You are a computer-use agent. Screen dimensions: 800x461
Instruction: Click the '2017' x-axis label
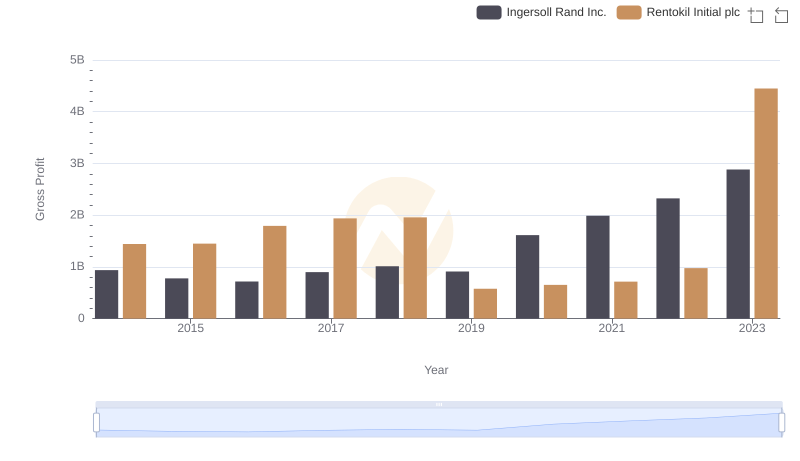331,328
